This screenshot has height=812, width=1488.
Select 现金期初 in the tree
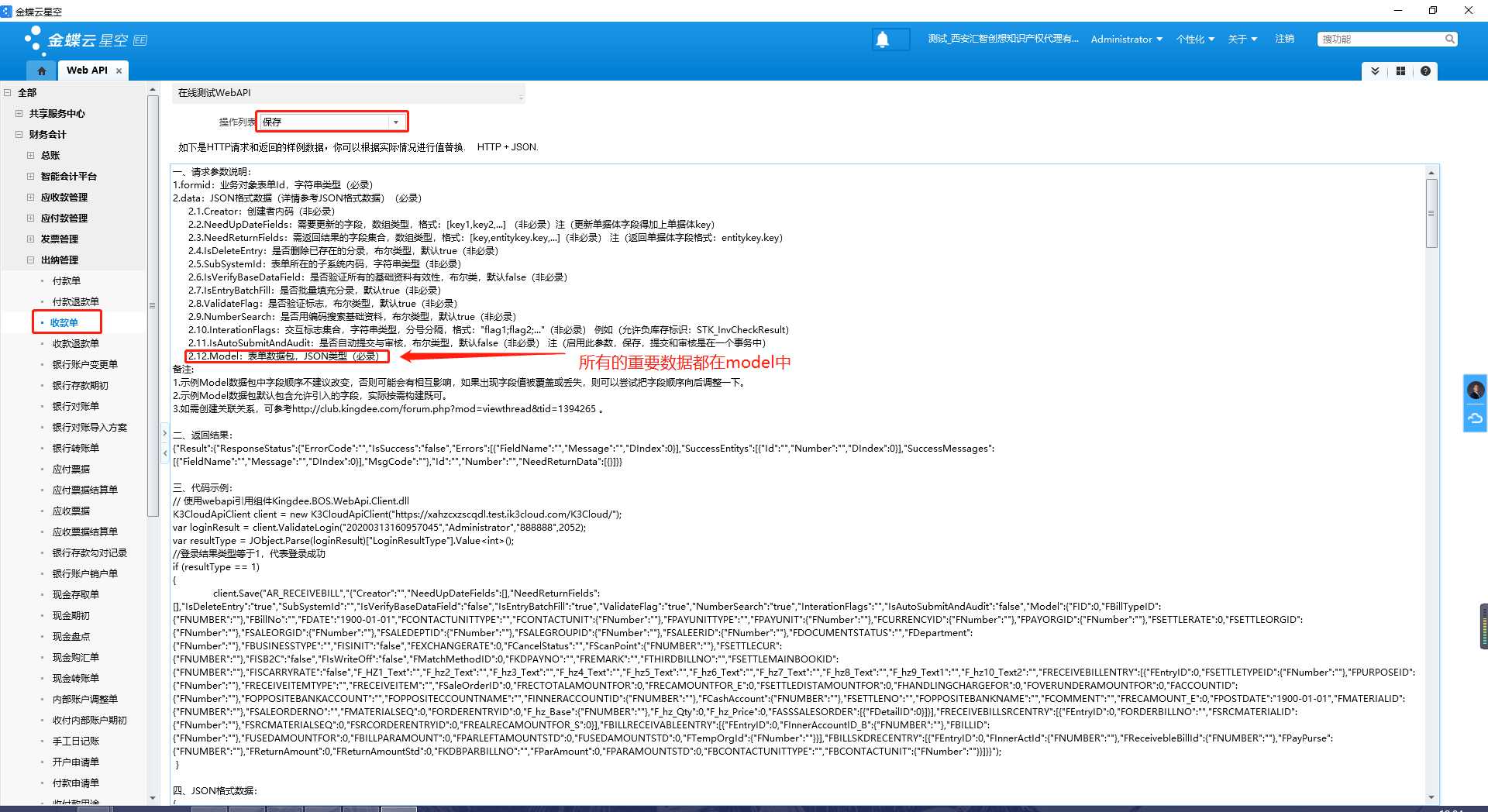[x=71, y=615]
